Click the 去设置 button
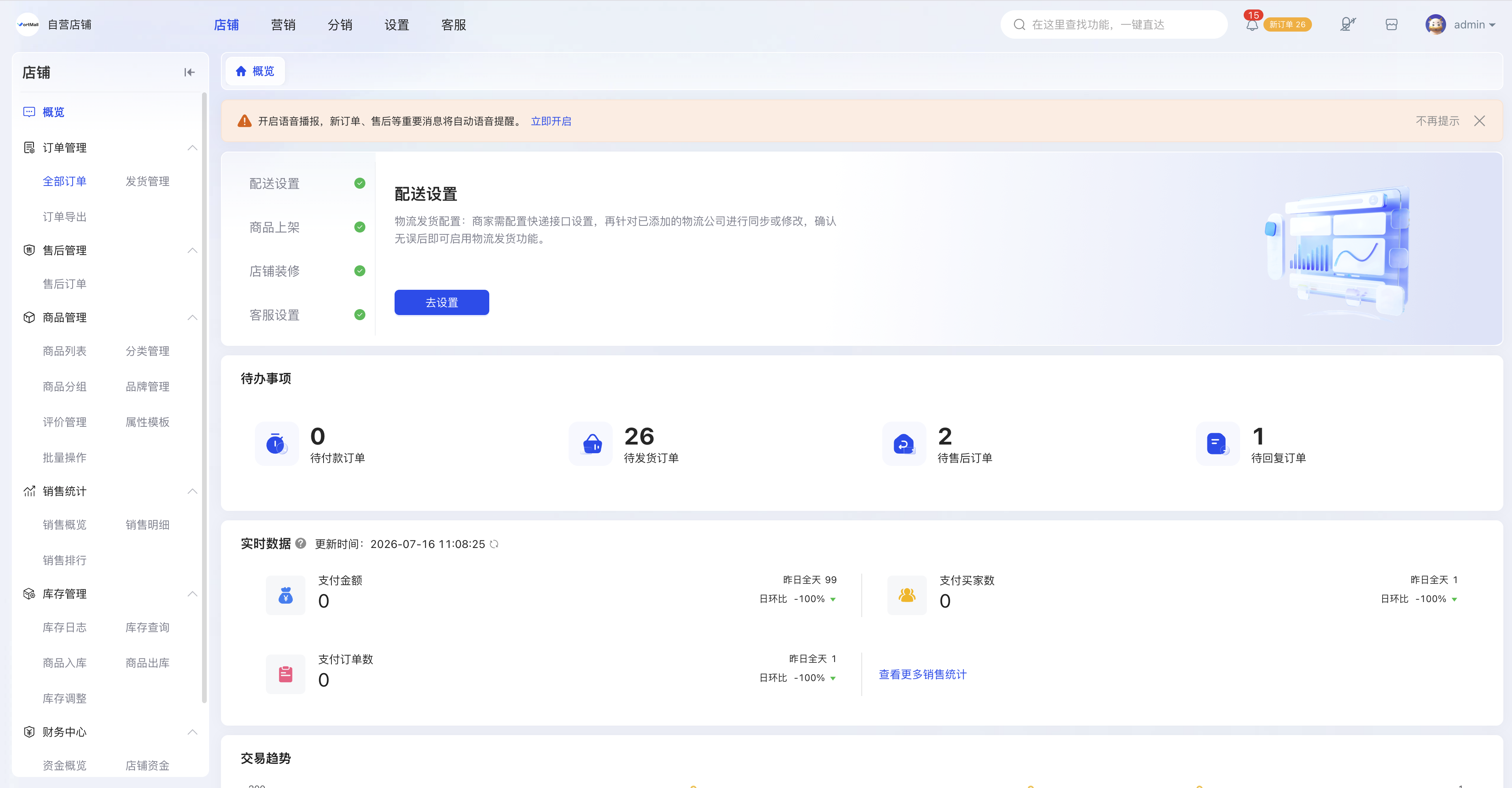 [x=442, y=302]
